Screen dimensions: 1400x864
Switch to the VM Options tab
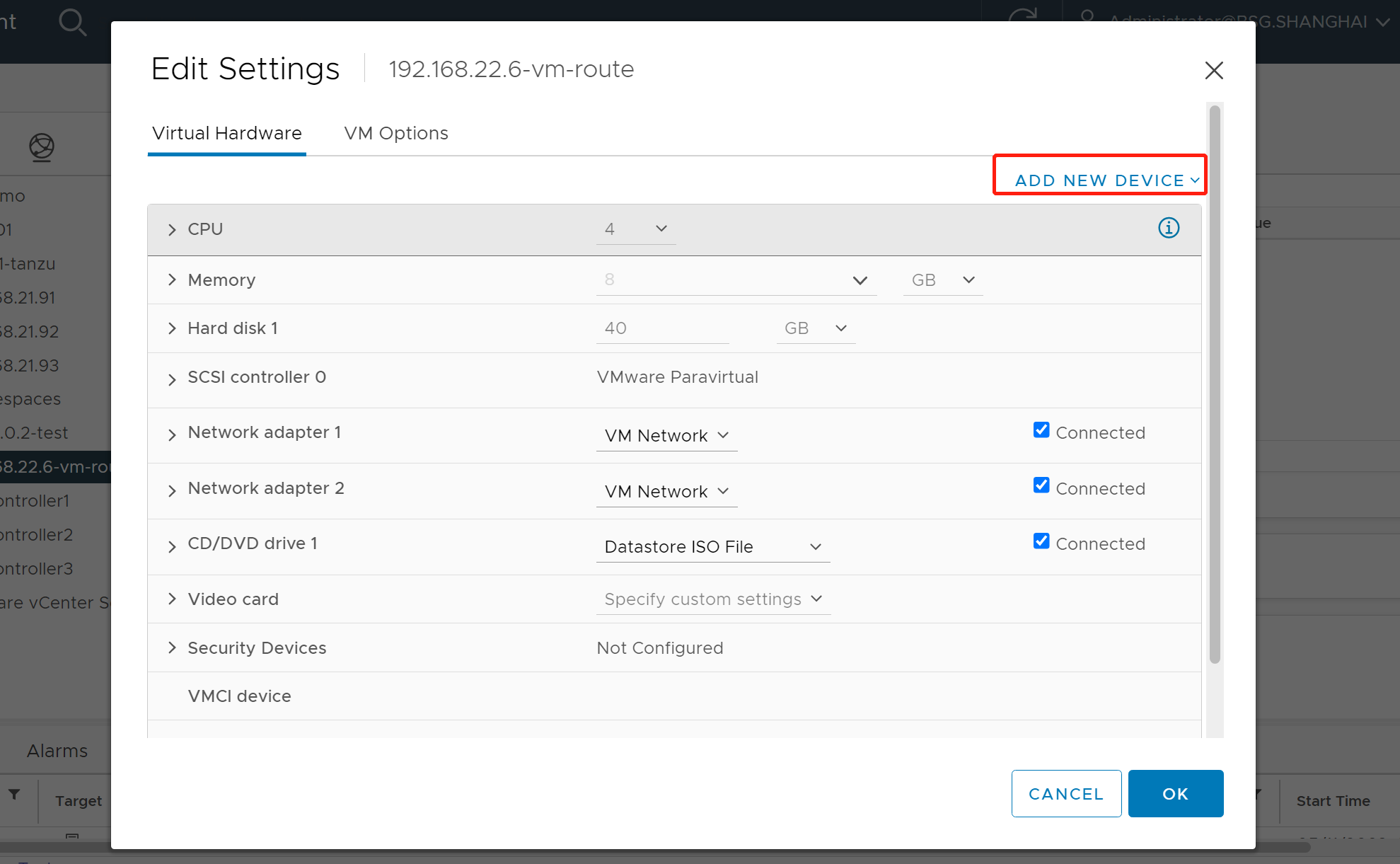pos(396,133)
